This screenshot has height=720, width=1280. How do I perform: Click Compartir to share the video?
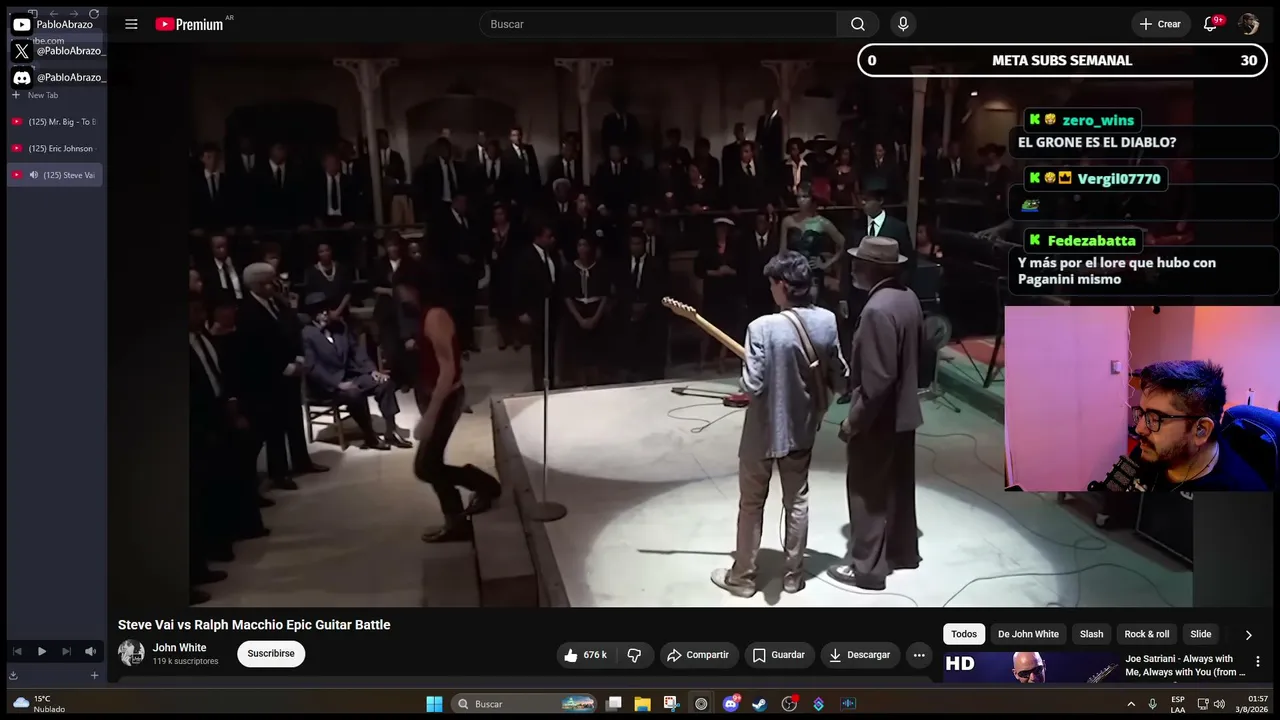(x=698, y=655)
